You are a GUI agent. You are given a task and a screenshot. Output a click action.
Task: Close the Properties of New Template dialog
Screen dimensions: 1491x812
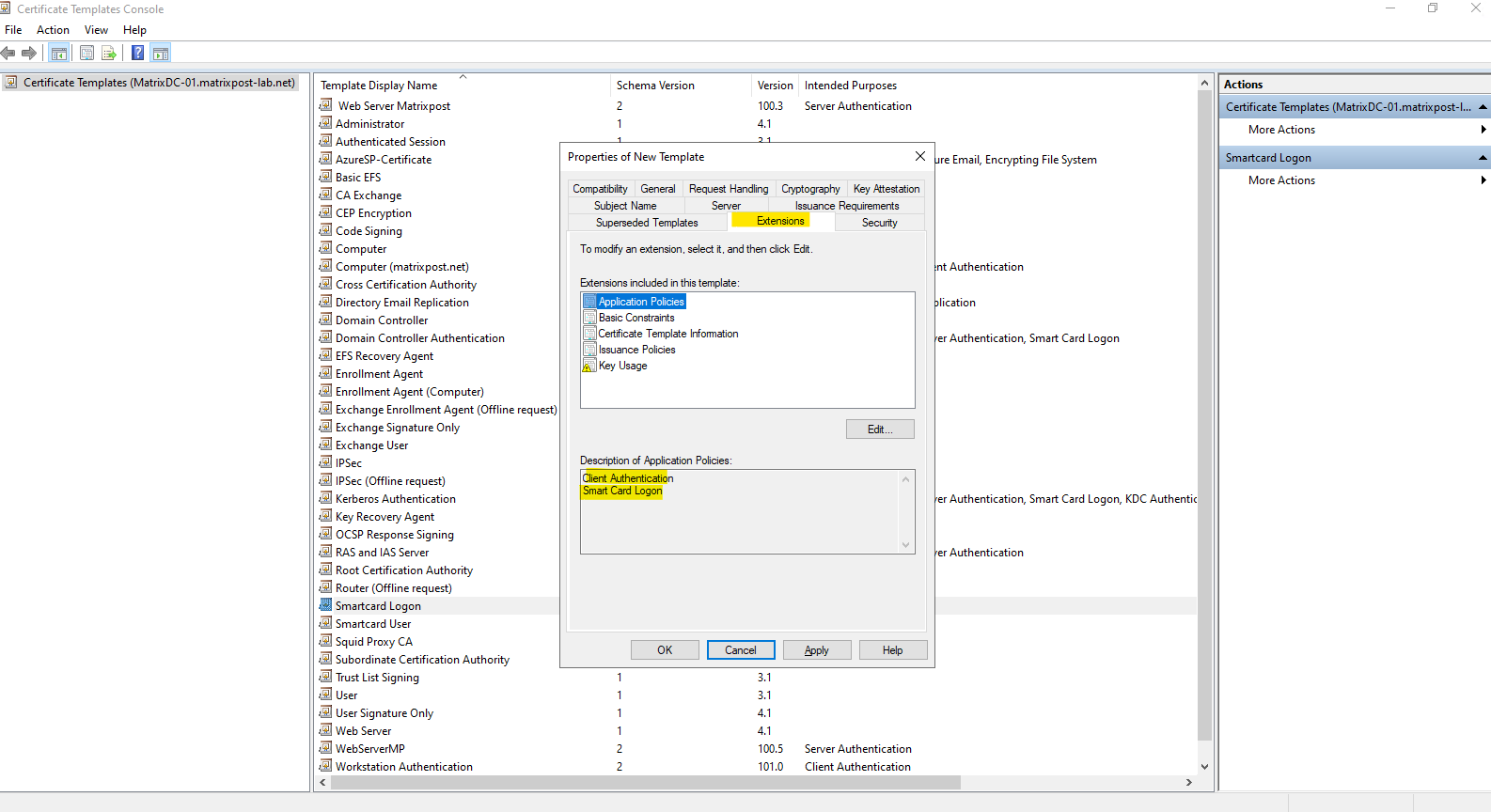pos(920,156)
